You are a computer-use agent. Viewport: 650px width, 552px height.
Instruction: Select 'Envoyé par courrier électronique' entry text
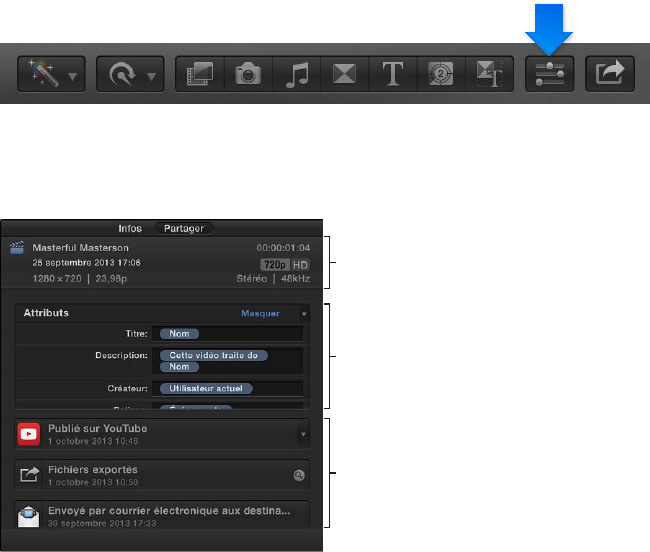click(x=169, y=511)
